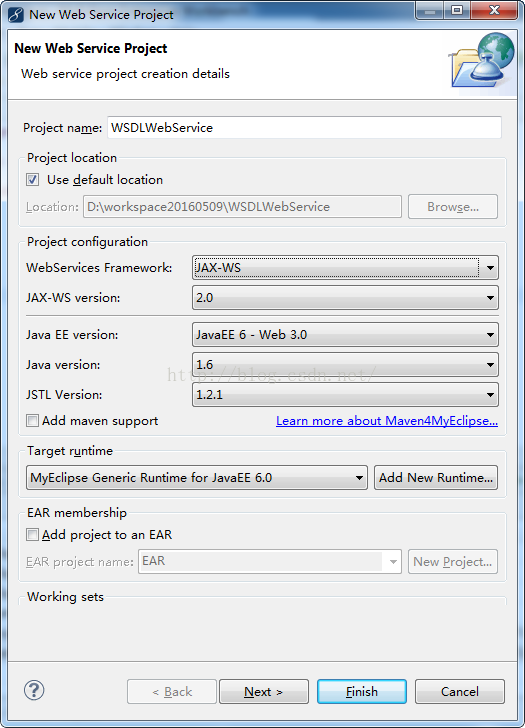This screenshot has height=728, width=525.
Task: Click the 'Java version:' label
Action: tap(63, 365)
